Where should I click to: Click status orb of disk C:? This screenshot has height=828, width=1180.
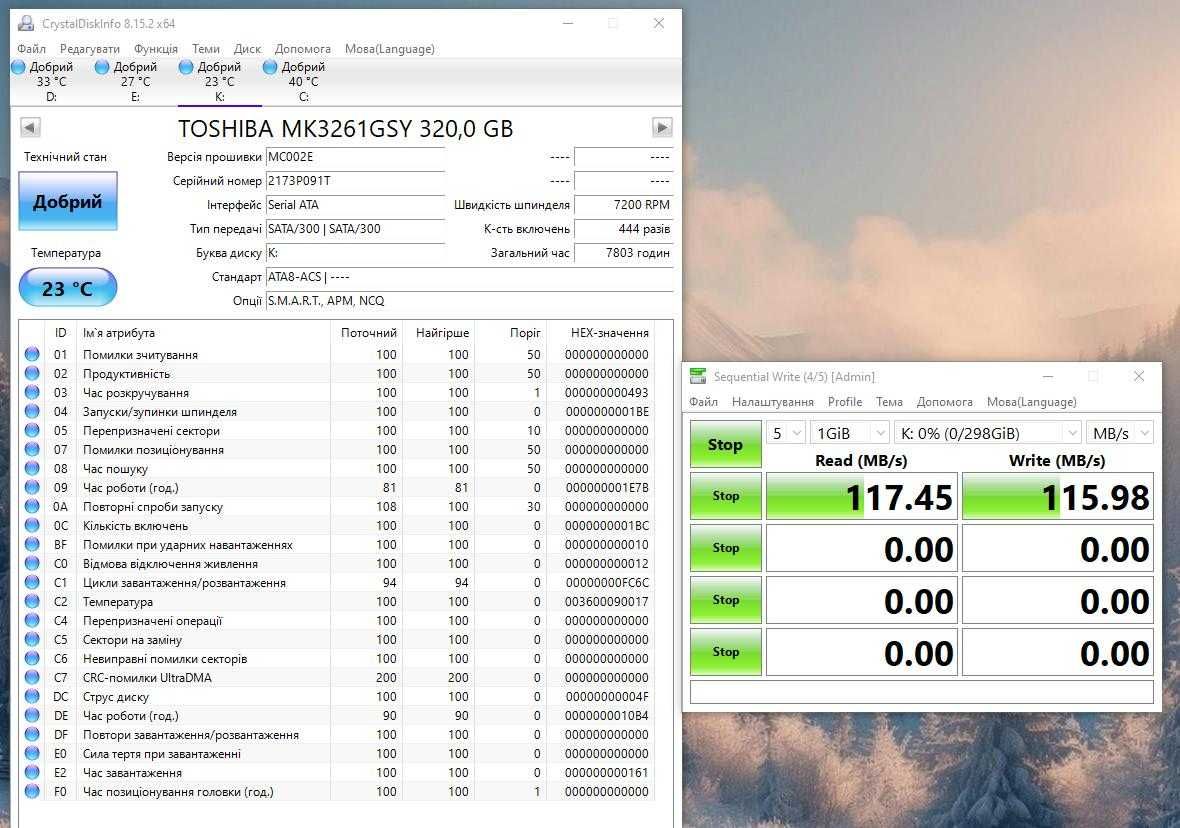coord(270,67)
